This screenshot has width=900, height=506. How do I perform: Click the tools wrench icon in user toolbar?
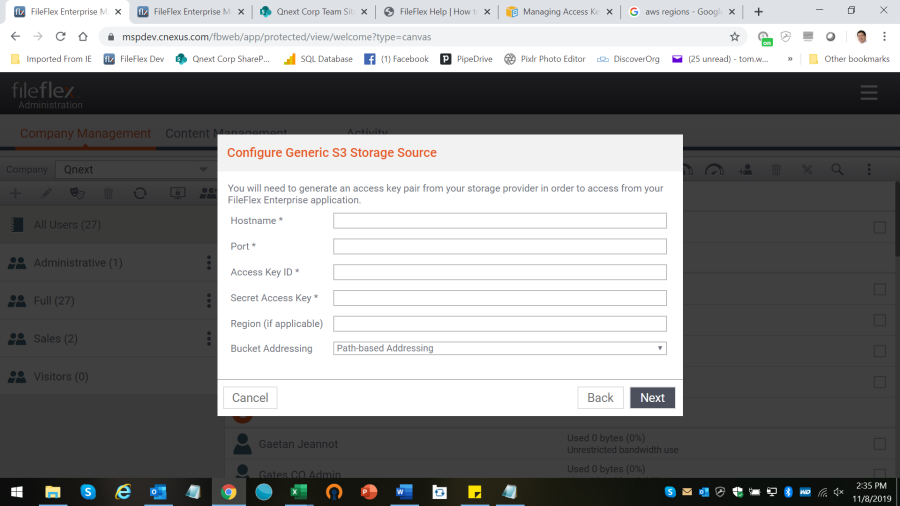pos(807,170)
